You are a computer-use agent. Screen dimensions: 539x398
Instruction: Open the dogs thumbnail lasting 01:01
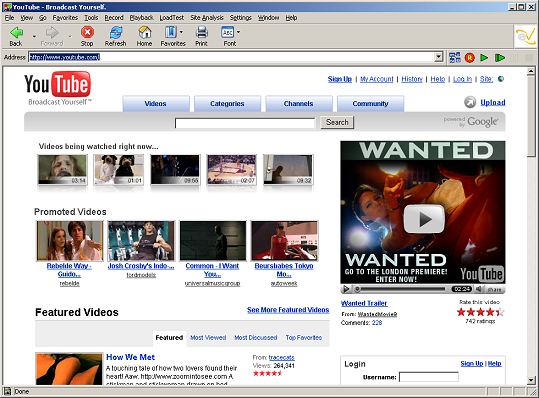(x=119, y=170)
